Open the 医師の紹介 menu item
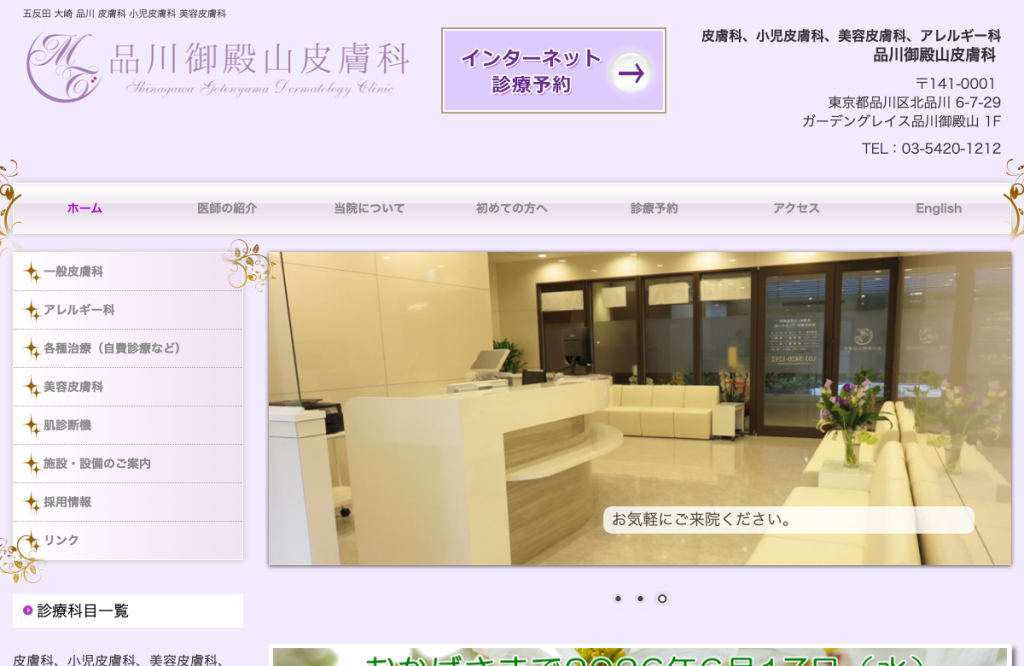1024x666 pixels. tap(227, 208)
